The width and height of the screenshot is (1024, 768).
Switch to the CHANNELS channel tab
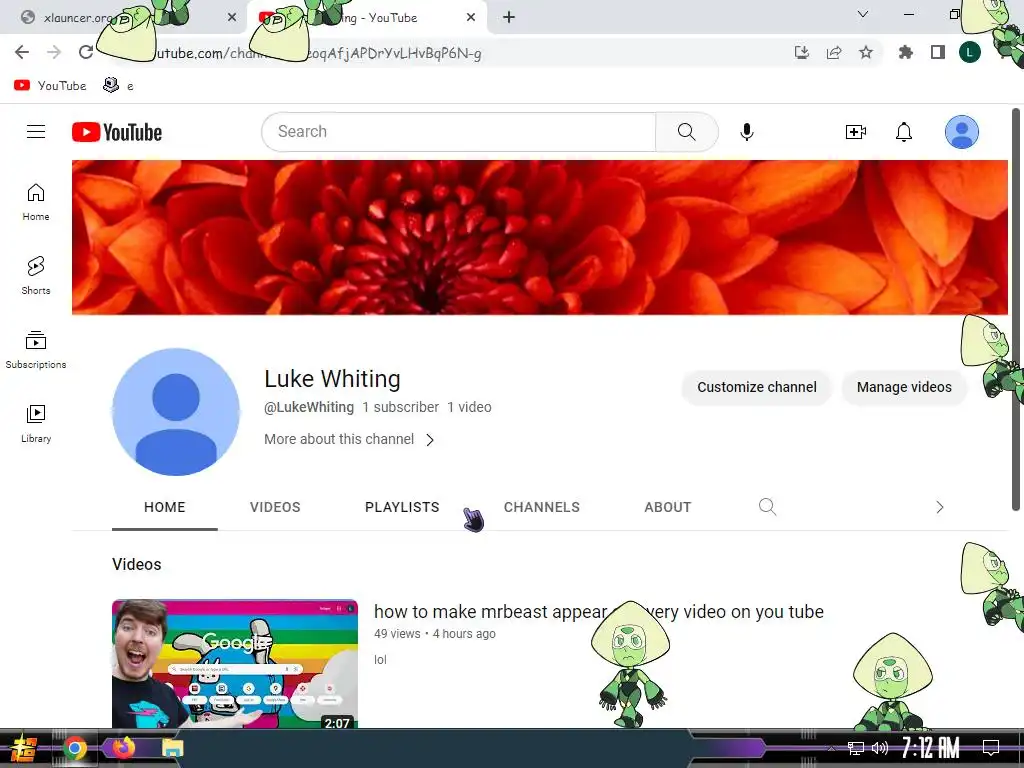[541, 507]
